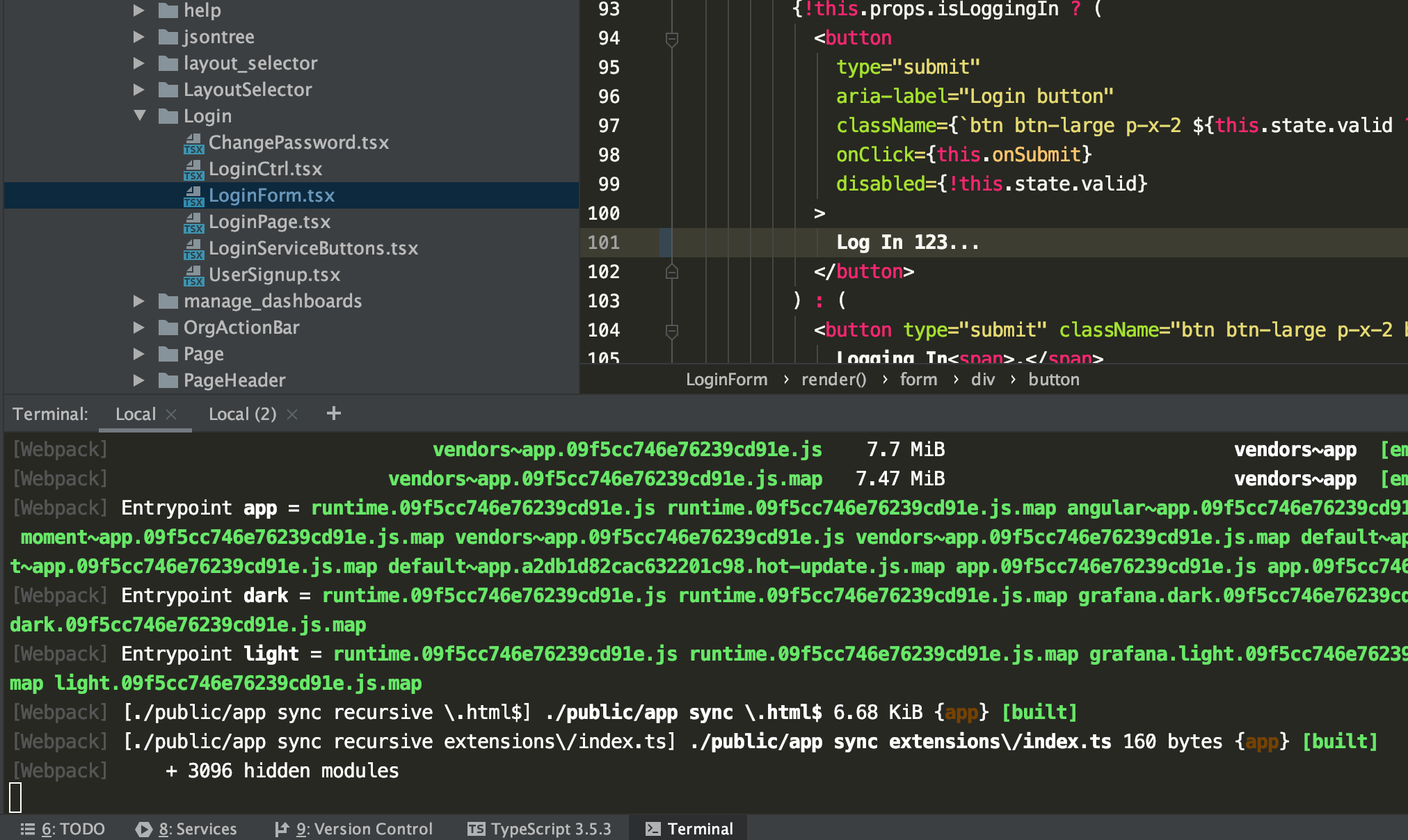Click LoginForm in the breadcrumb
1408x840 pixels.
tap(726, 380)
